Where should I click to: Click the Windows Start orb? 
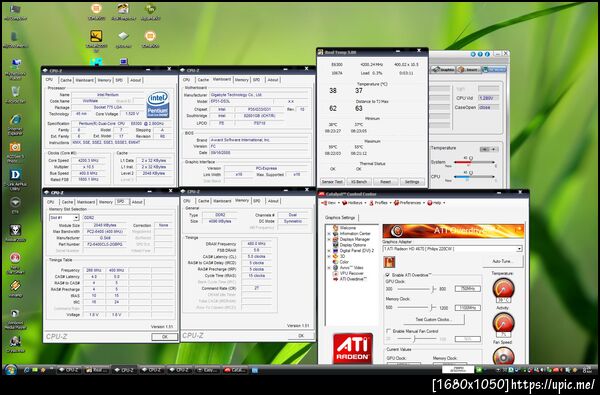tap(10, 370)
